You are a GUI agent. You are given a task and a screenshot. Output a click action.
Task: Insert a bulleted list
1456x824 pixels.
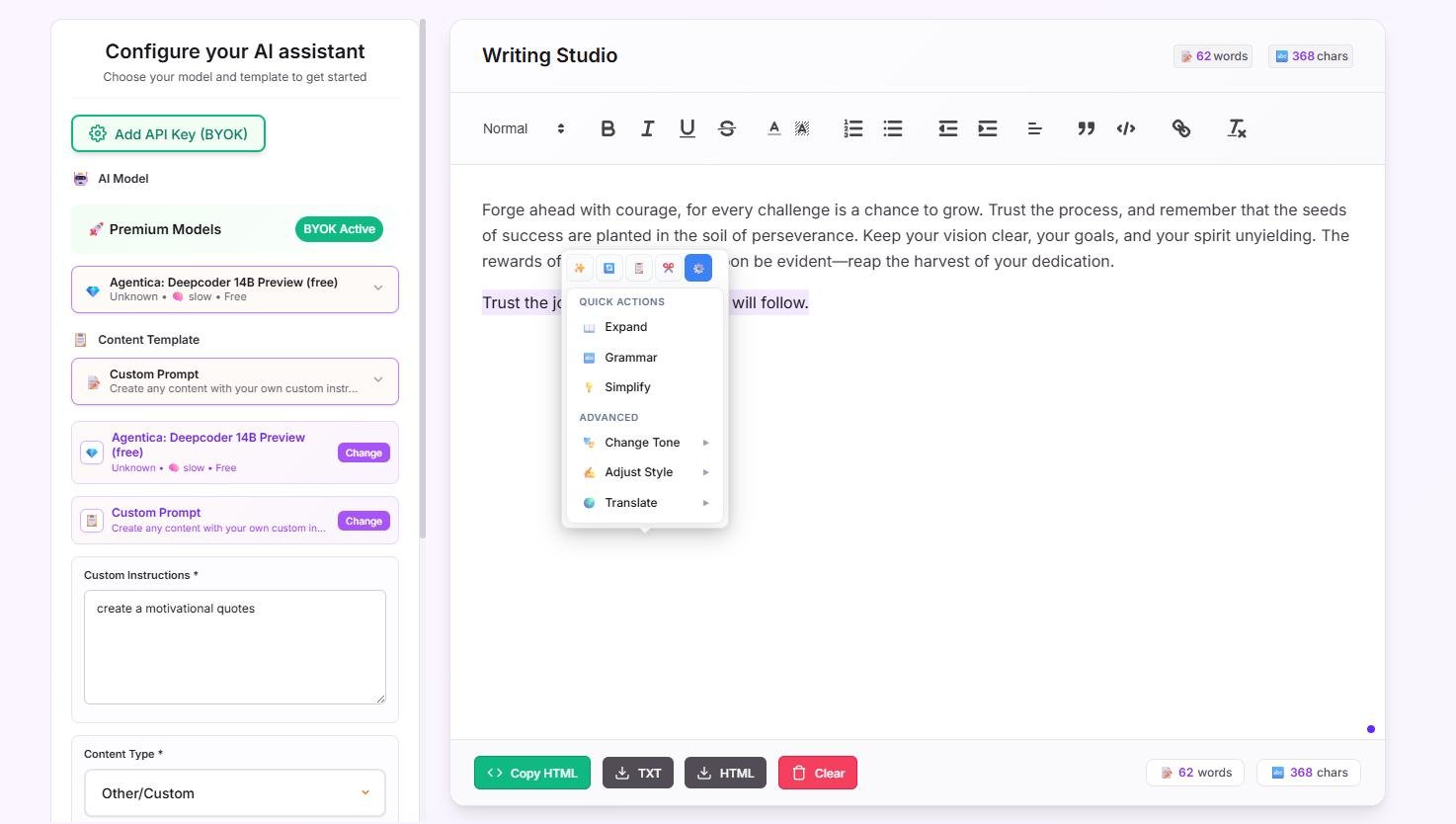point(893,128)
